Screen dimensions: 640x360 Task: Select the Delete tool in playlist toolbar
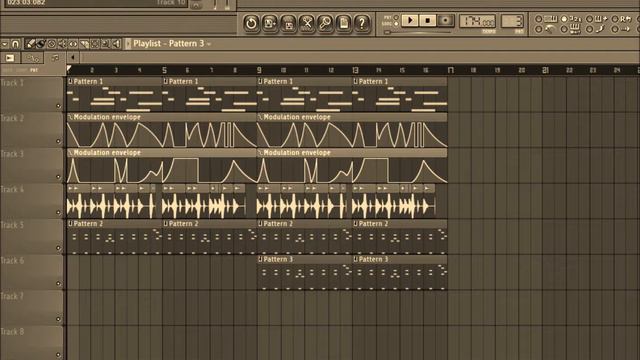(51, 44)
